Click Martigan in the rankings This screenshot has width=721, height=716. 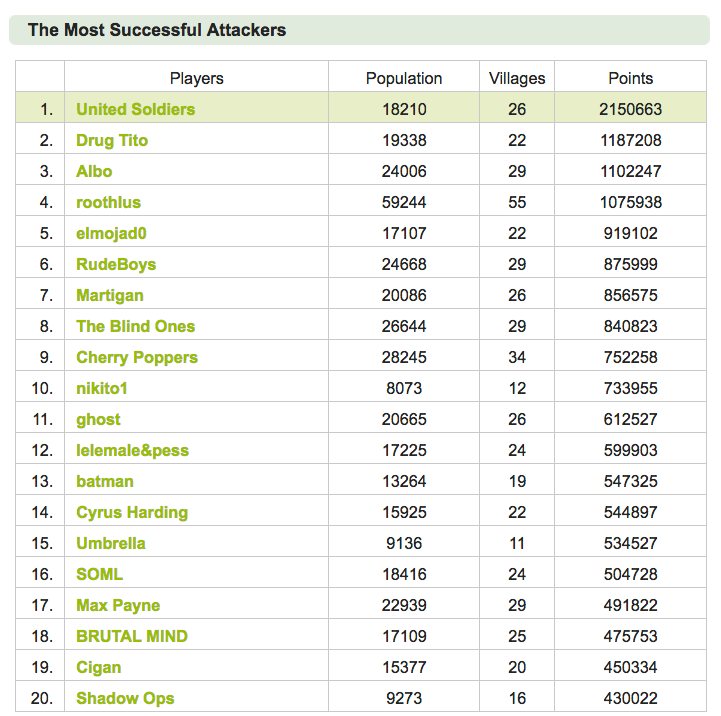click(x=110, y=295)
